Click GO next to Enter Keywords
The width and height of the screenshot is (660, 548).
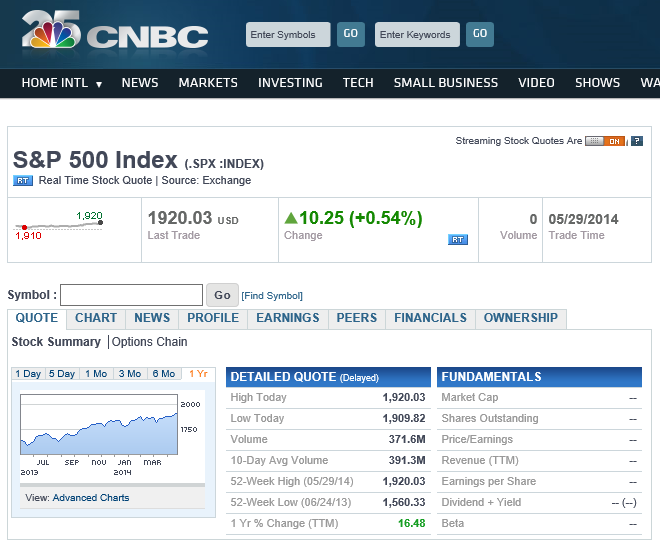(480, 35)
